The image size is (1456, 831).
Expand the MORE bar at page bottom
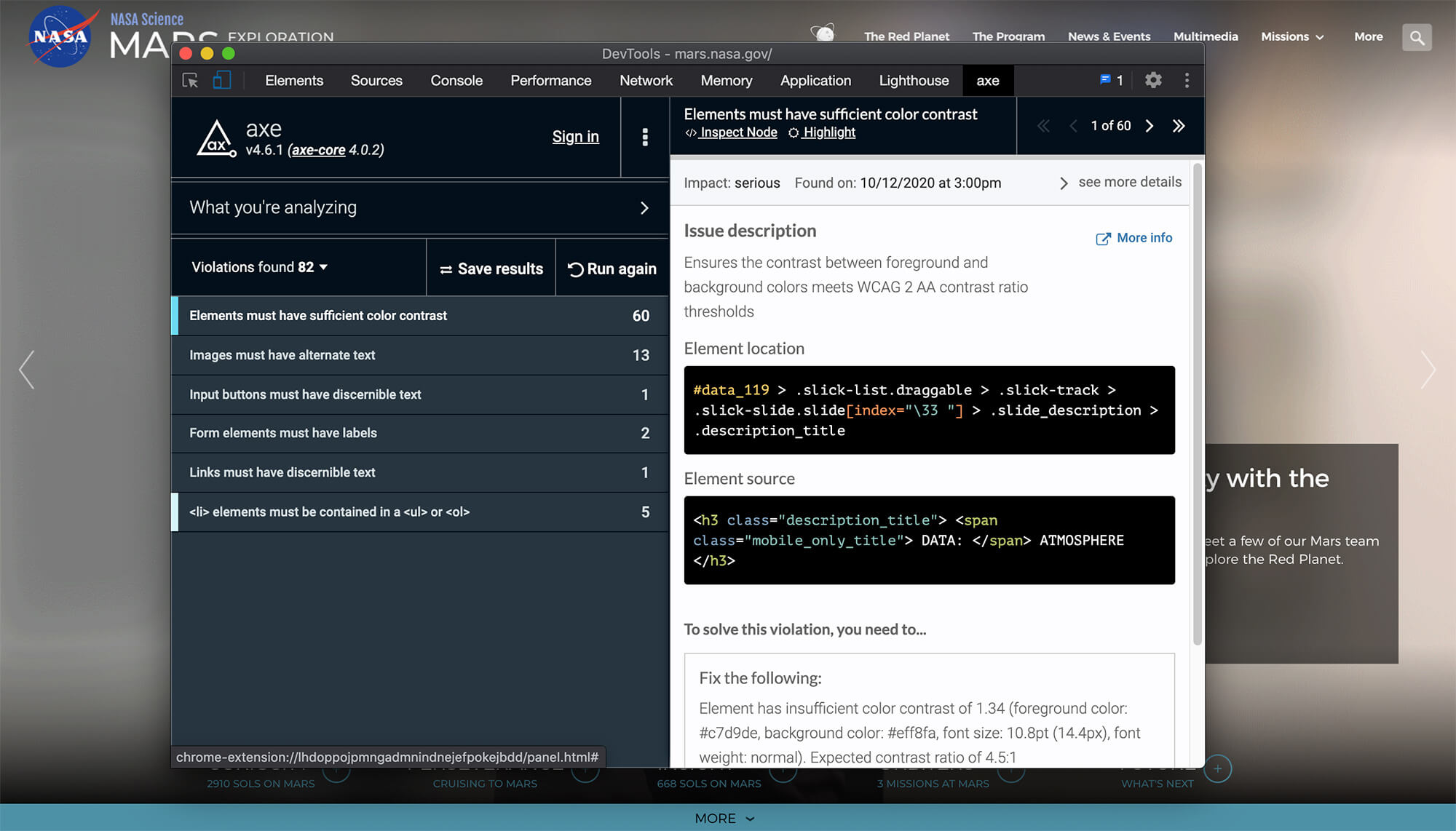pos(725,818)
